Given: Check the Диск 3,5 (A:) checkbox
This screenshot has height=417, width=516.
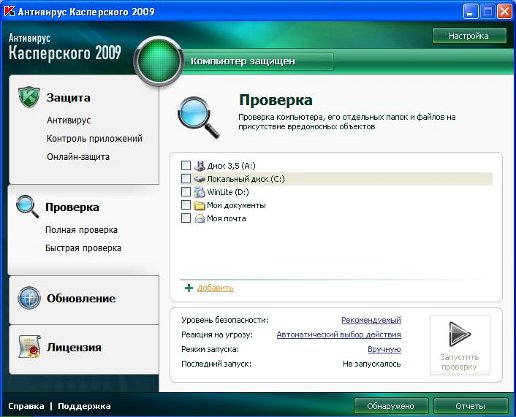Looking at the screenshot, I should [186, 165].
